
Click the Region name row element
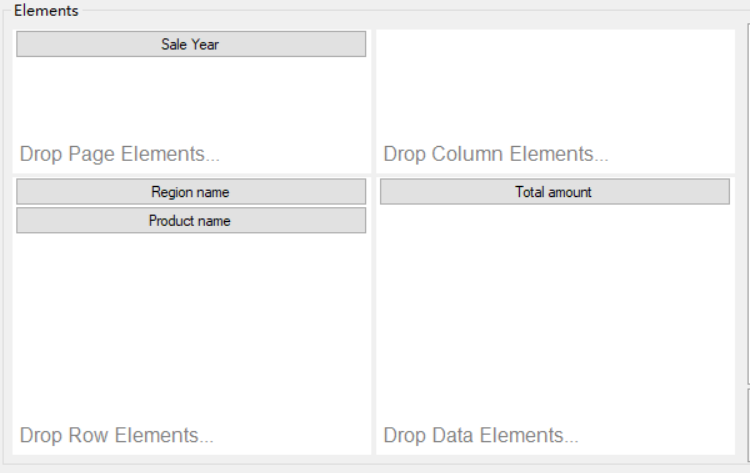(191, 192)
